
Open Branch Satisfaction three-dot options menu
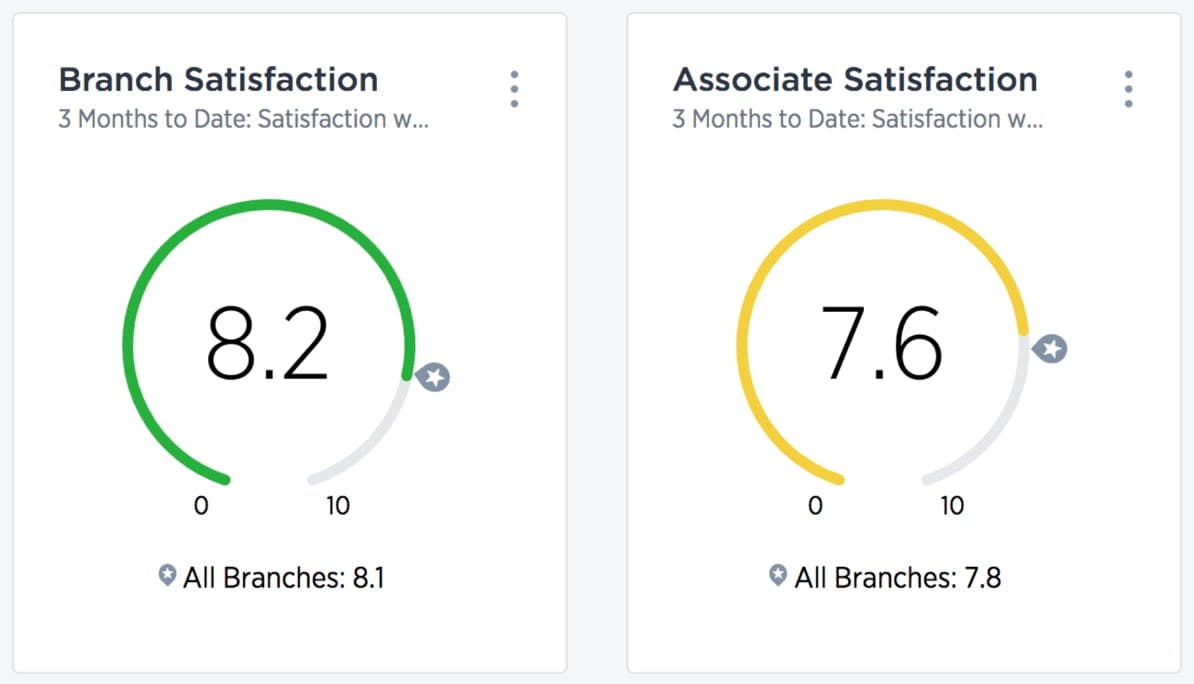pyautogui.click(x=514, y=89)
